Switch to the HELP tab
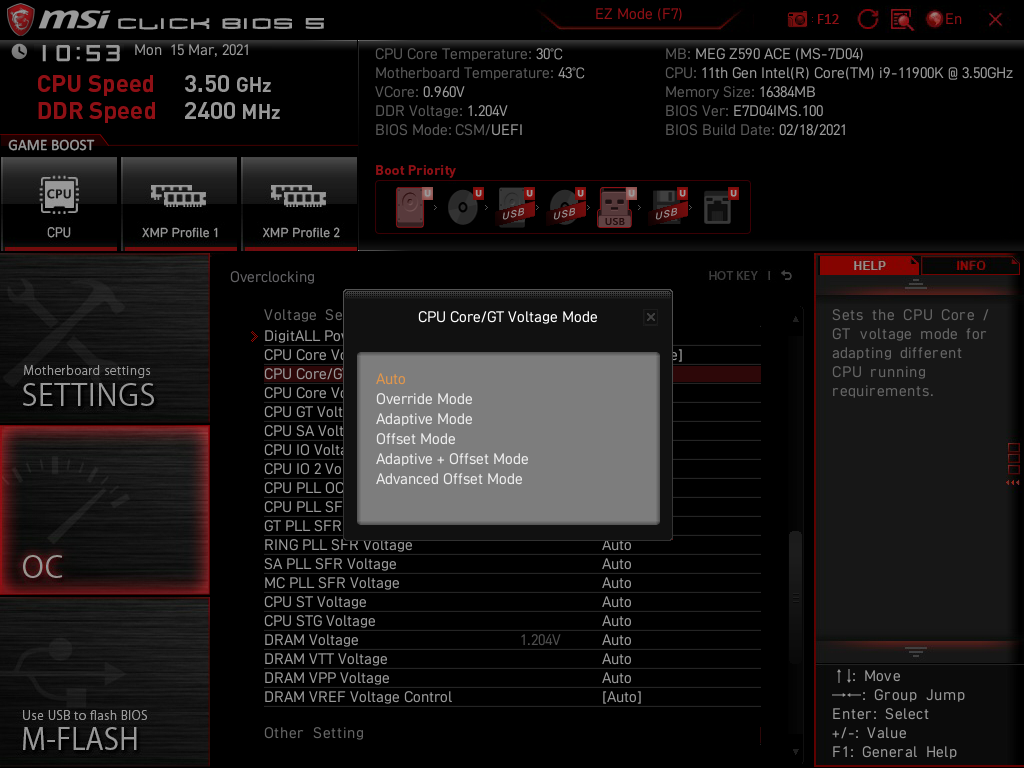This screenshot has height=768, width=1024. [x=869, y=266]
